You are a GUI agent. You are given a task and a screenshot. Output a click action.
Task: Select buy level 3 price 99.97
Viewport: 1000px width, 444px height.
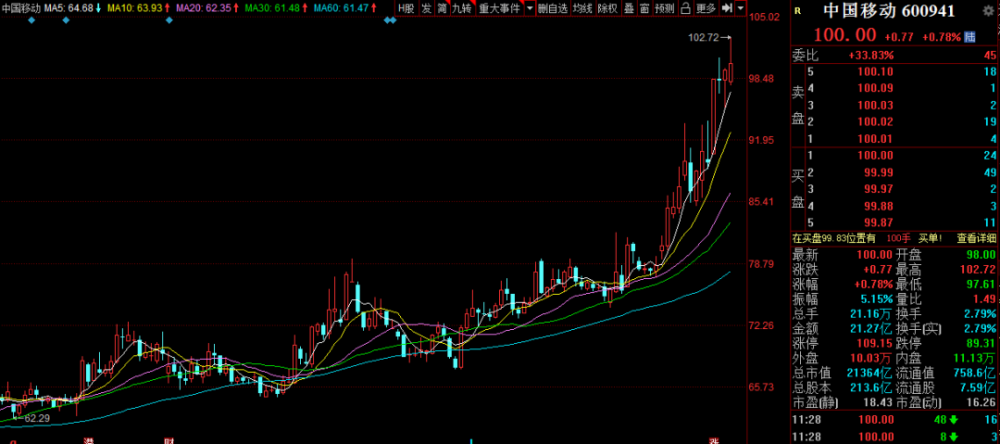[x=877, y=189]
